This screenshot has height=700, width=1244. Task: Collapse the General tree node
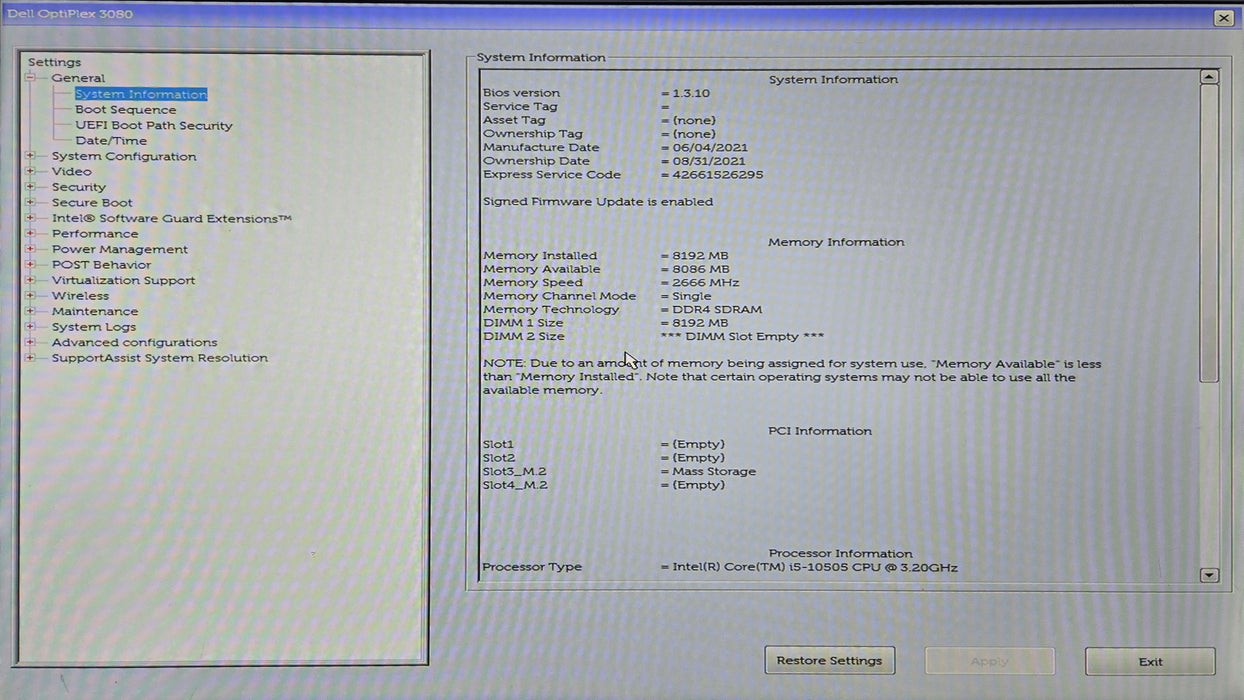click(30, 78)
